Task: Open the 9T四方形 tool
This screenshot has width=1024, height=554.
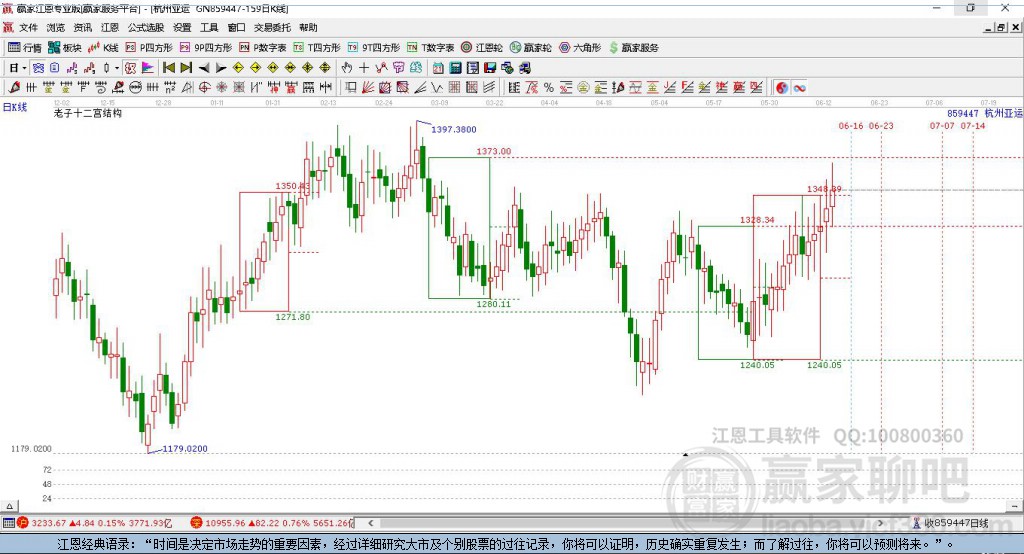Action: click(x=374, y=48)
